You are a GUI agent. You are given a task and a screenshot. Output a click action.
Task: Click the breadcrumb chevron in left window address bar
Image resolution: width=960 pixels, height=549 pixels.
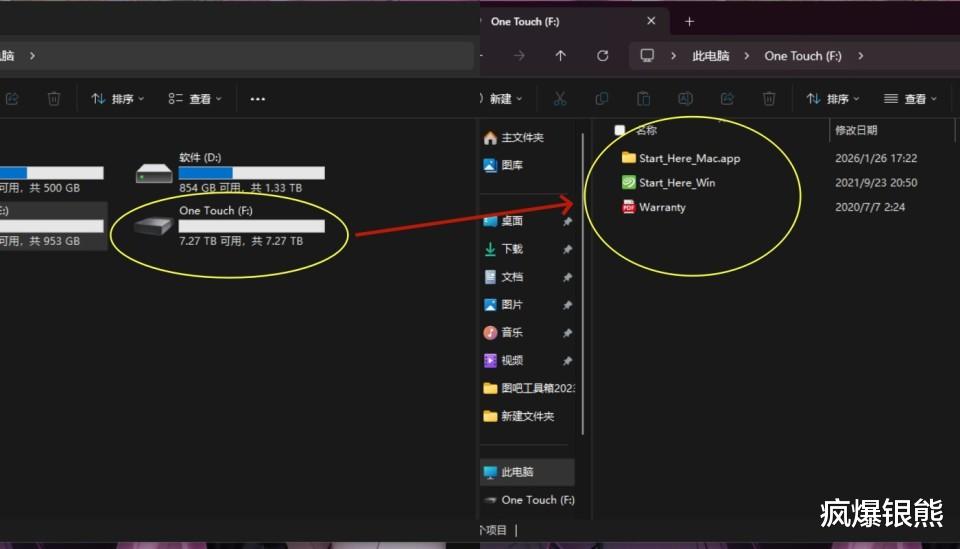32,56
